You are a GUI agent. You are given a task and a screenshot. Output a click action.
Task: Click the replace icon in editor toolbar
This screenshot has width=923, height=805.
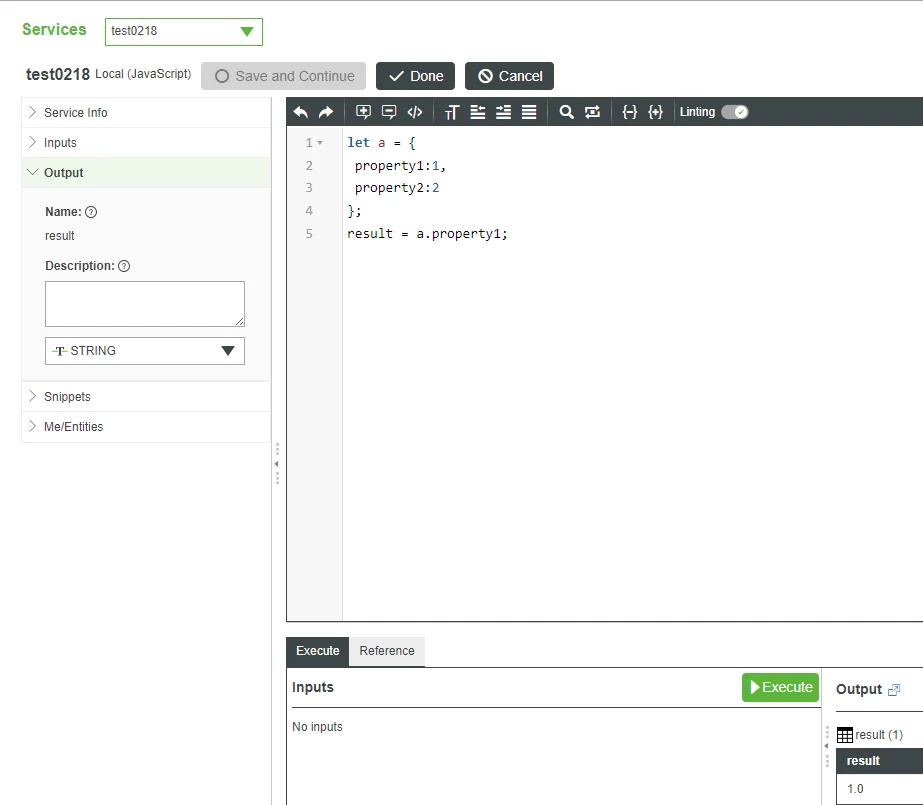pyautogui.click(x=592, y=112)
